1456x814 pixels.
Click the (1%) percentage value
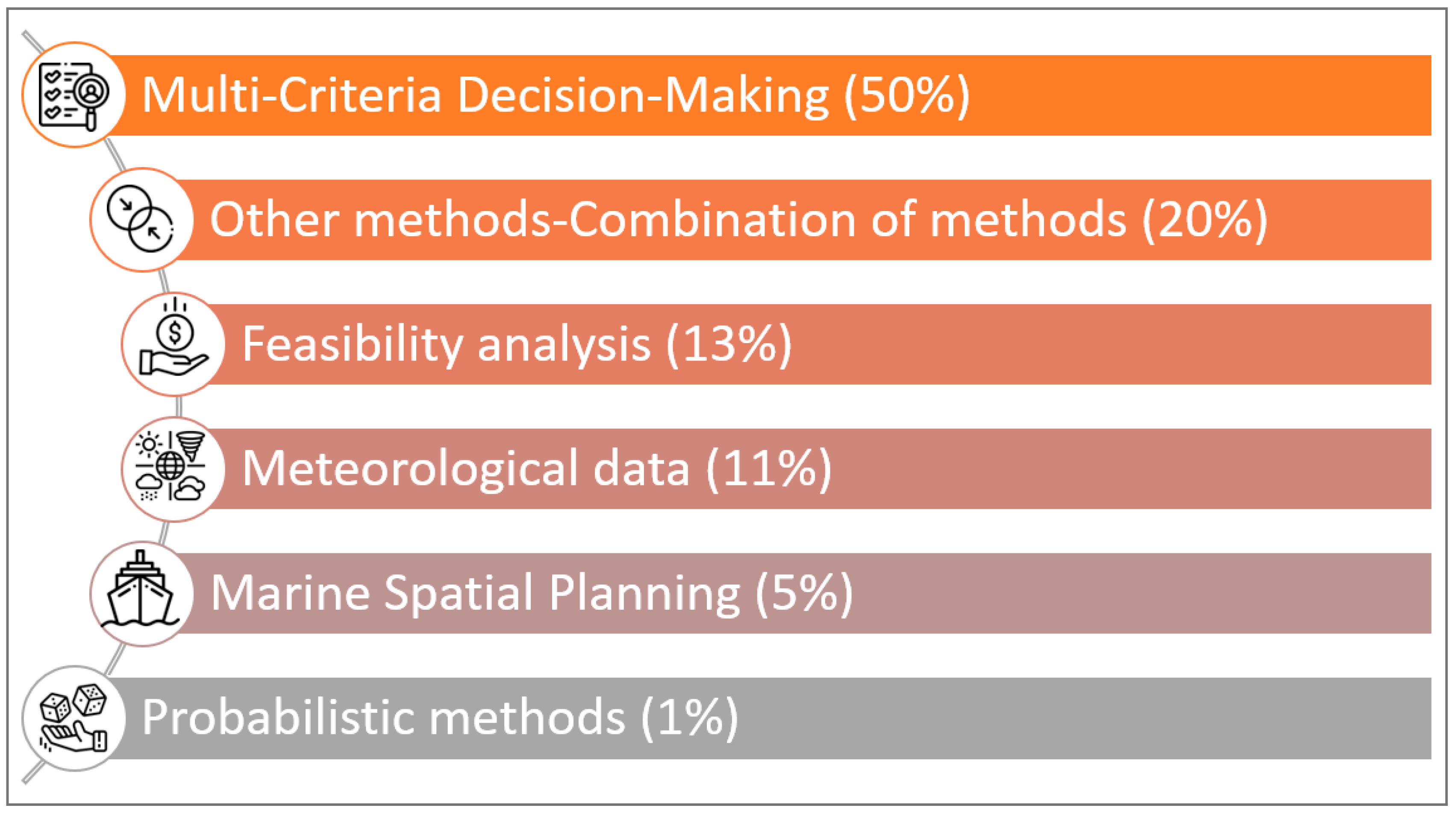click(x=690, y=718)
